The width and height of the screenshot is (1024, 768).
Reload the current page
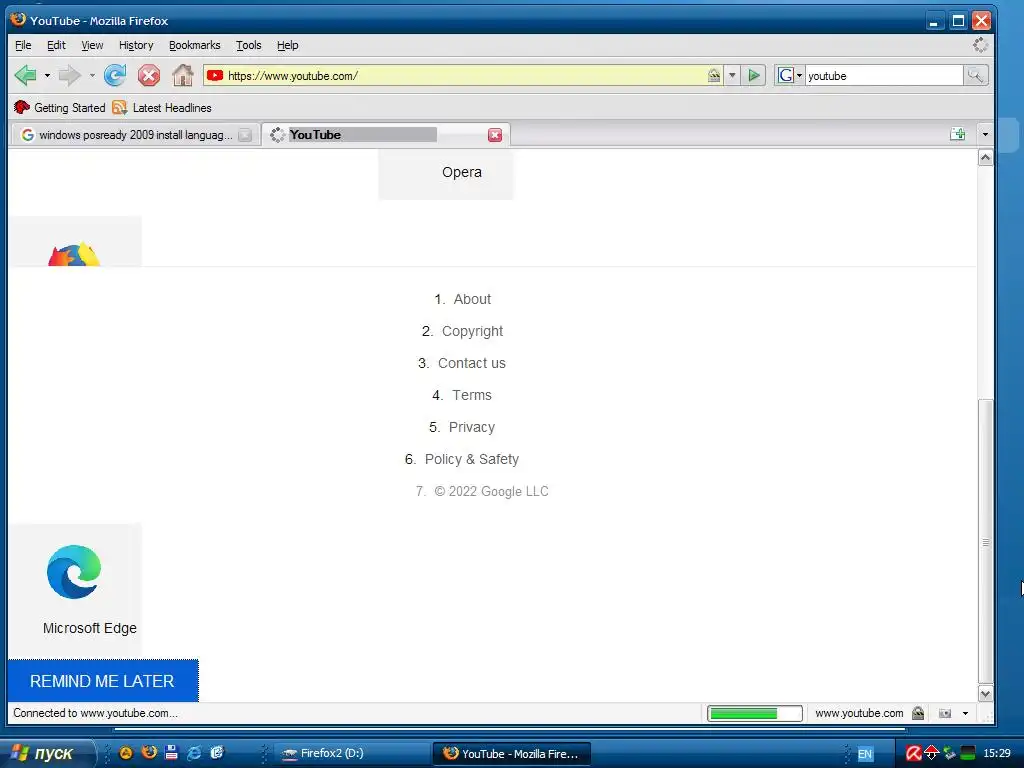115,76
